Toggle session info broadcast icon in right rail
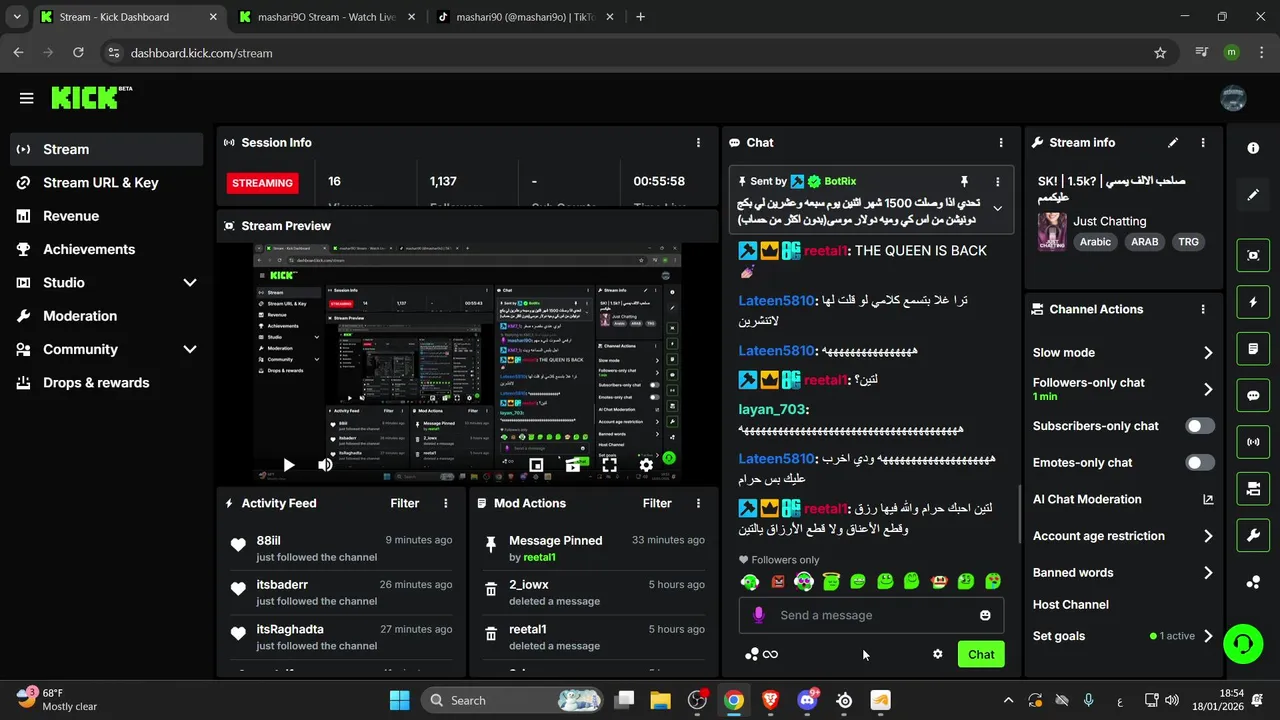Screen dimensions: 1280x720 point(1253,441)
